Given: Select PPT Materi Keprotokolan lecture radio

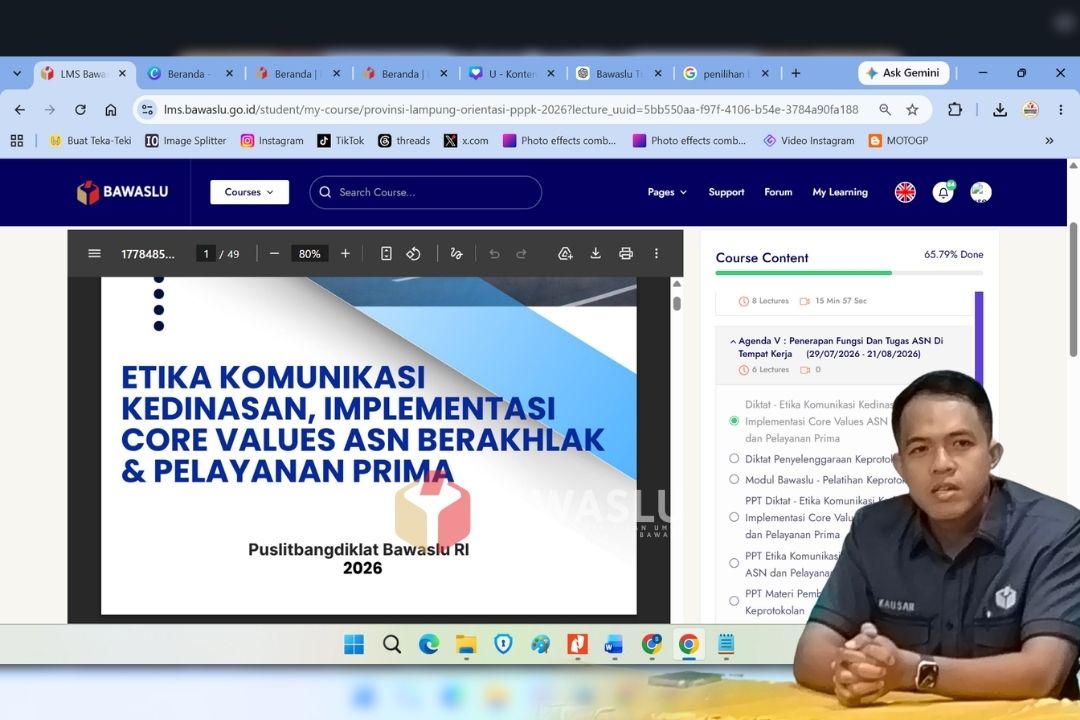Looking at the screenshot, I should pyautogui.click(x=734, y=601).
